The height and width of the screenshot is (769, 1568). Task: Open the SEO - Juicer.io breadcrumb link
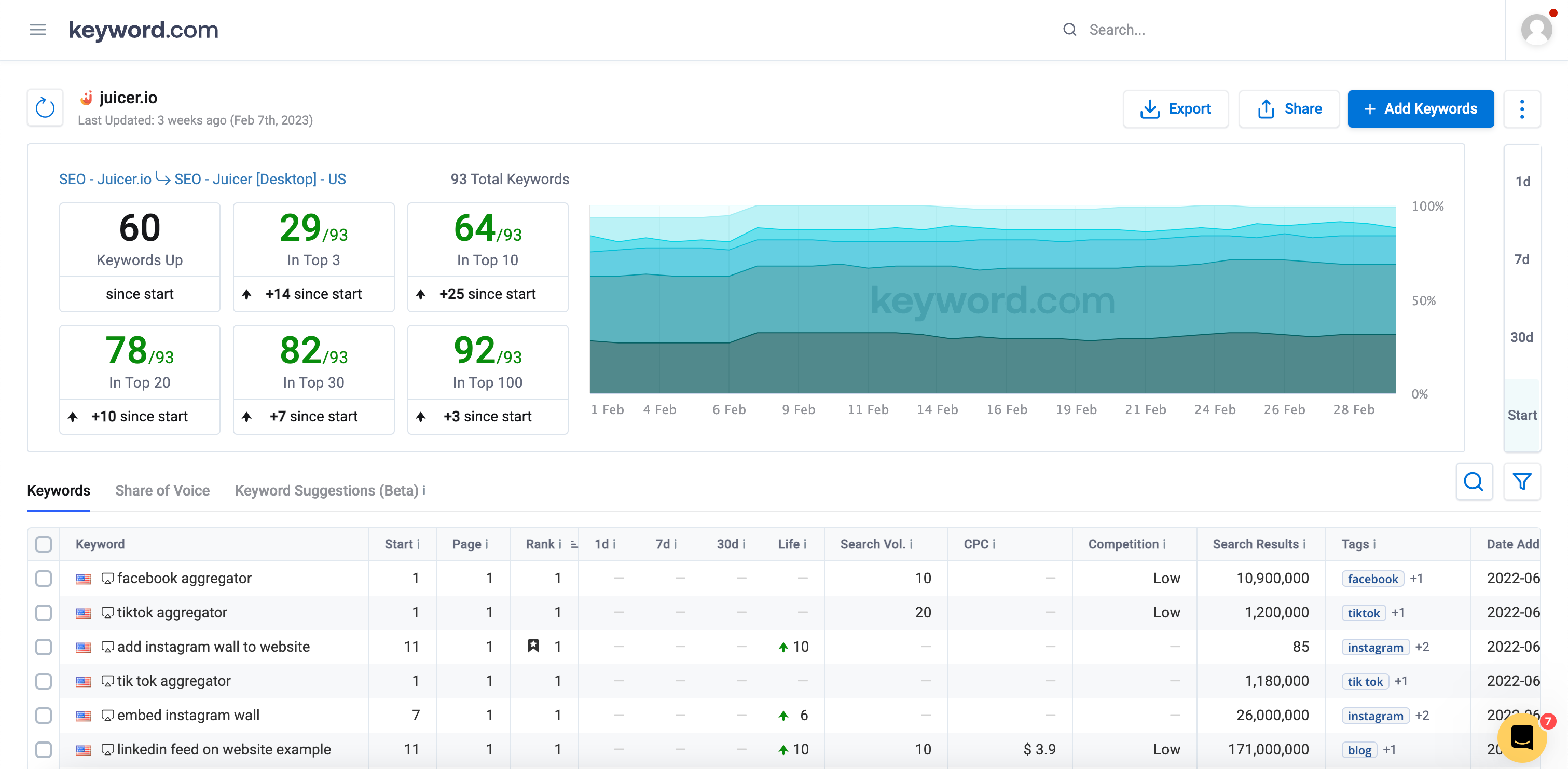(105, 179)
